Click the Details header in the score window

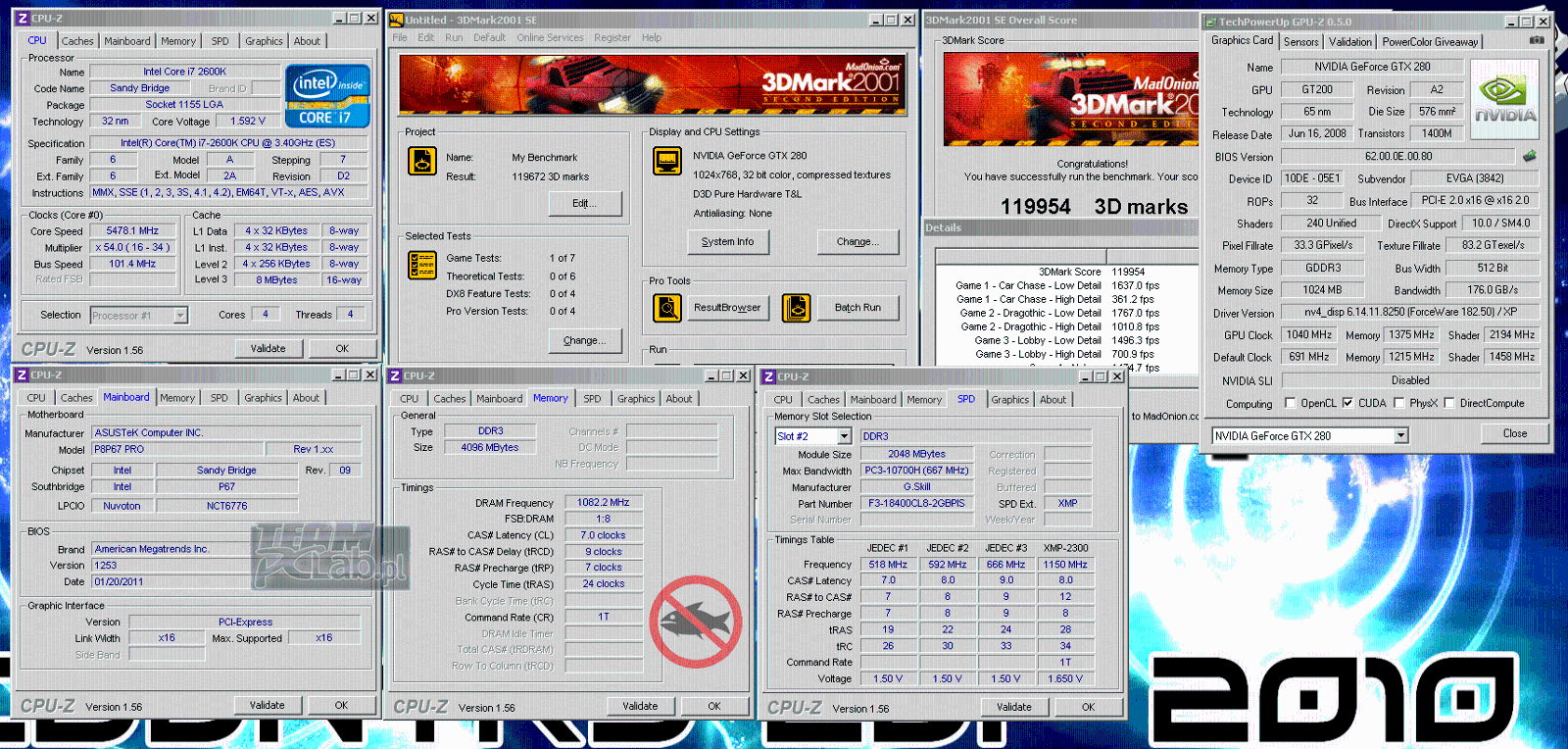944,227
